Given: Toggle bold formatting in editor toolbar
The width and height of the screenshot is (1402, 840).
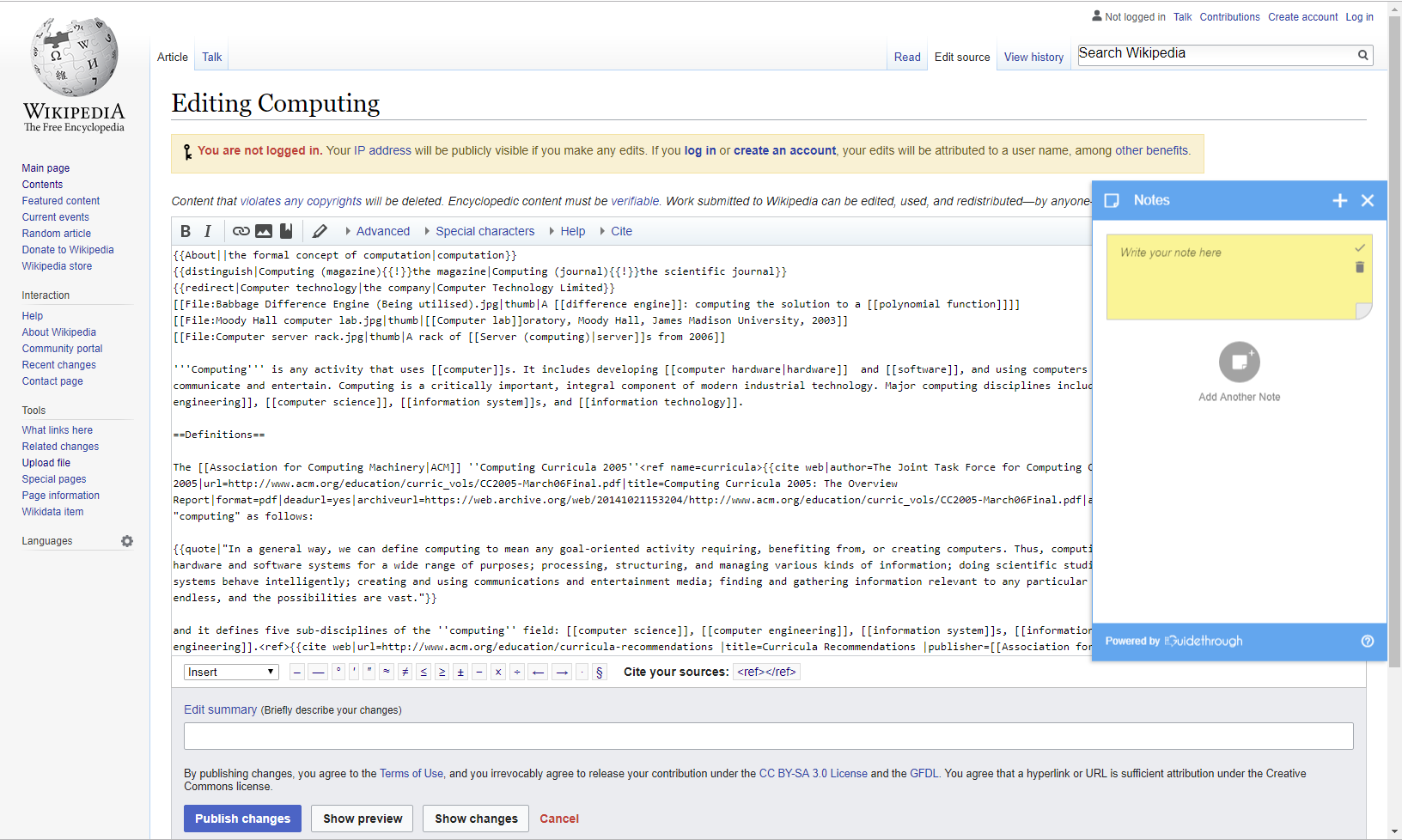Looking at the screenshot, I should [186, 231].
